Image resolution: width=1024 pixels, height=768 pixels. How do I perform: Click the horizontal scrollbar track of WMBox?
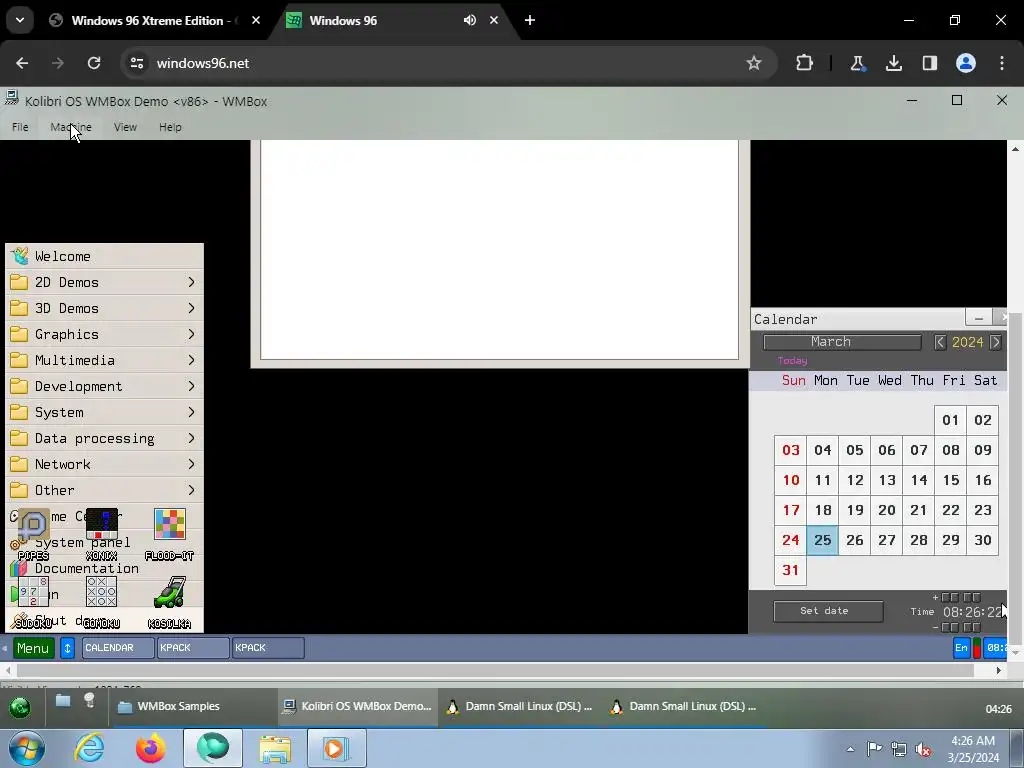[496, 671]
